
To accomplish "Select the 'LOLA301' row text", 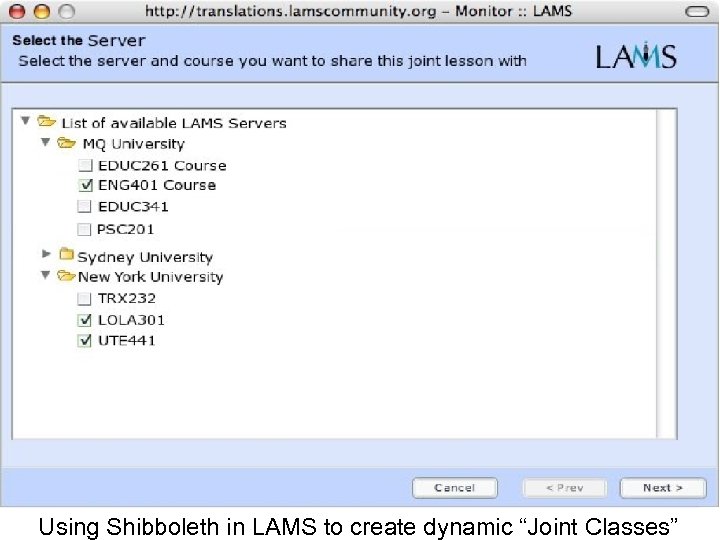I will click(131, 320).
